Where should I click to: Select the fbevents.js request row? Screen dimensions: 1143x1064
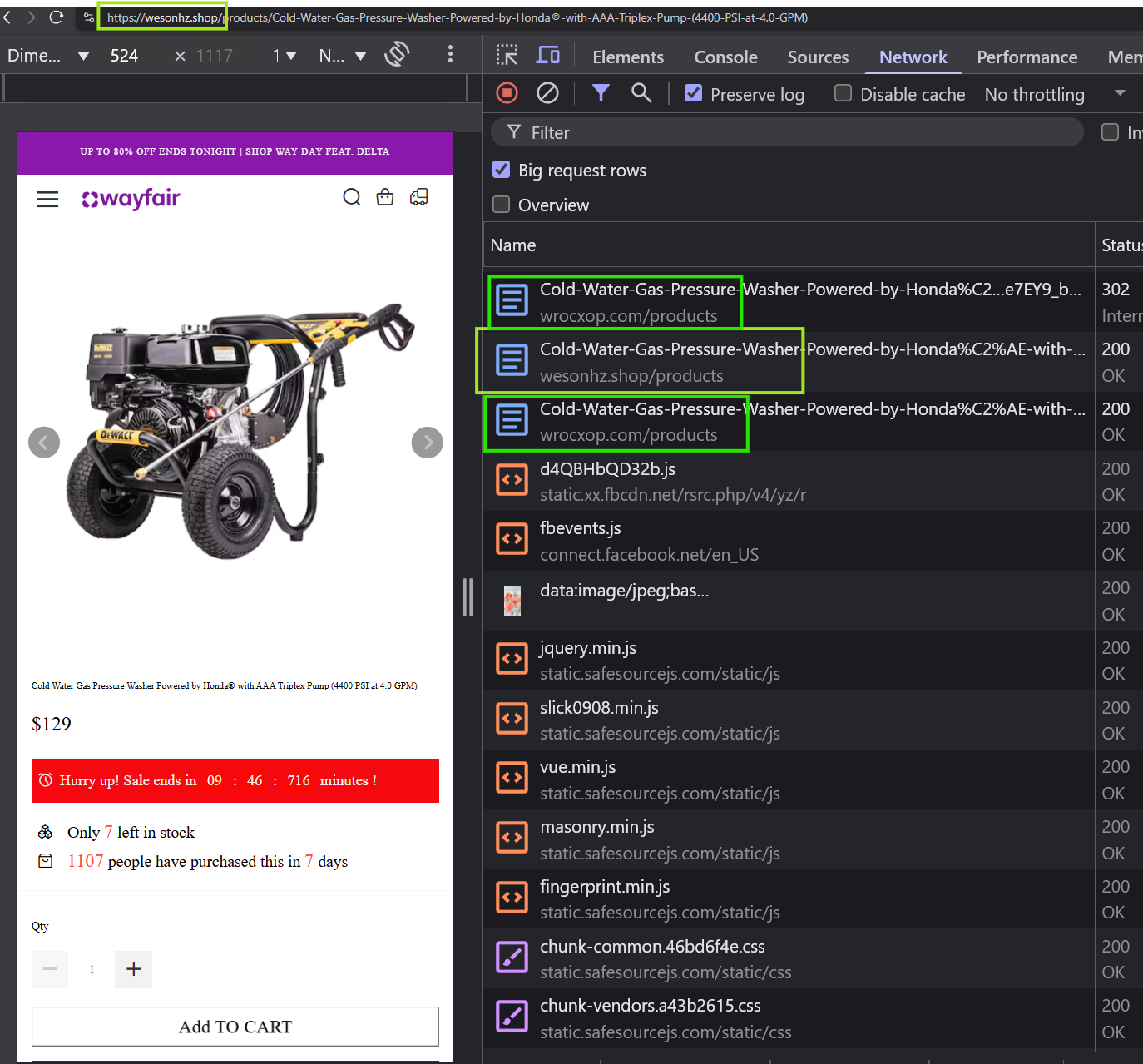789,541
